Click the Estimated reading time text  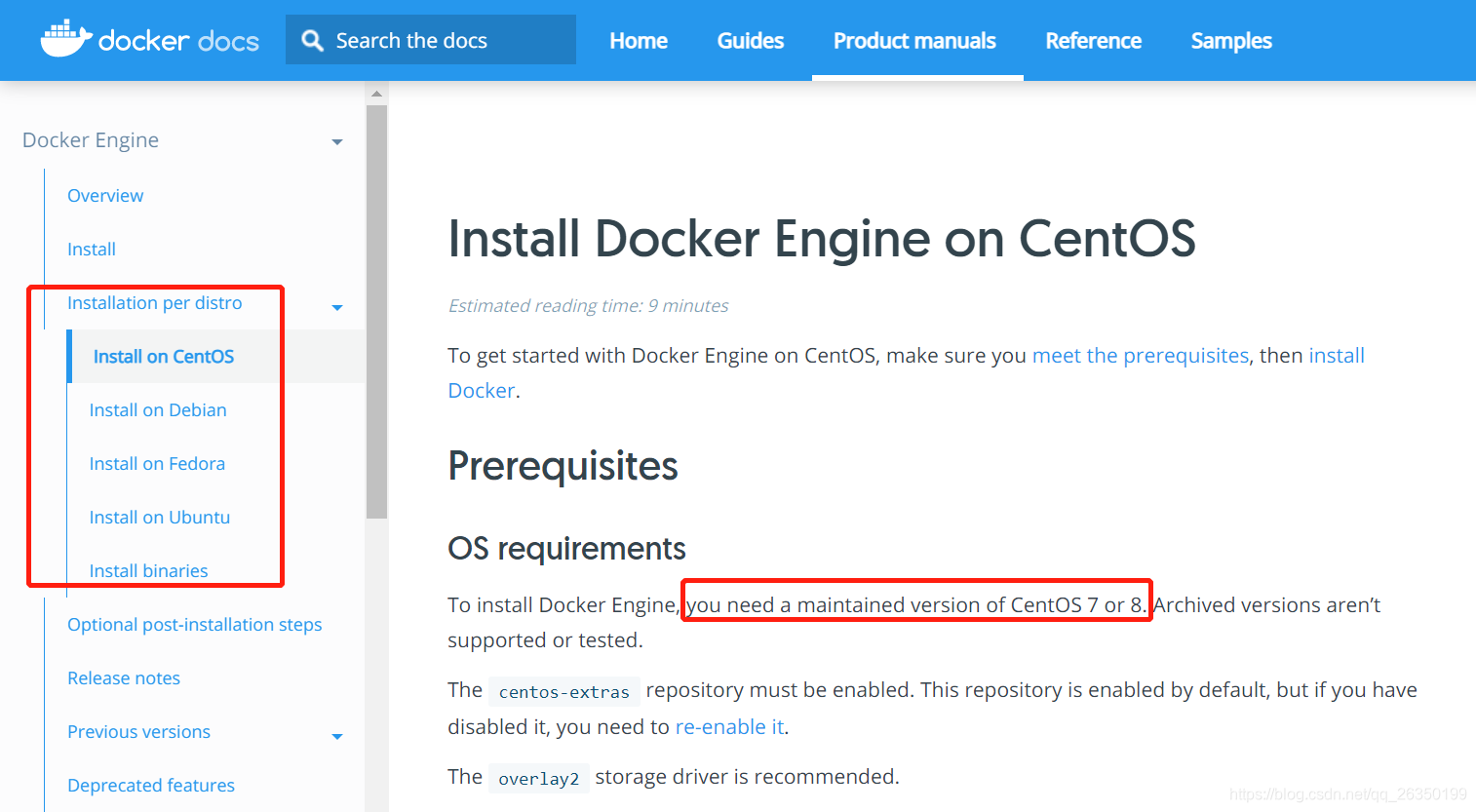[588, 306]
